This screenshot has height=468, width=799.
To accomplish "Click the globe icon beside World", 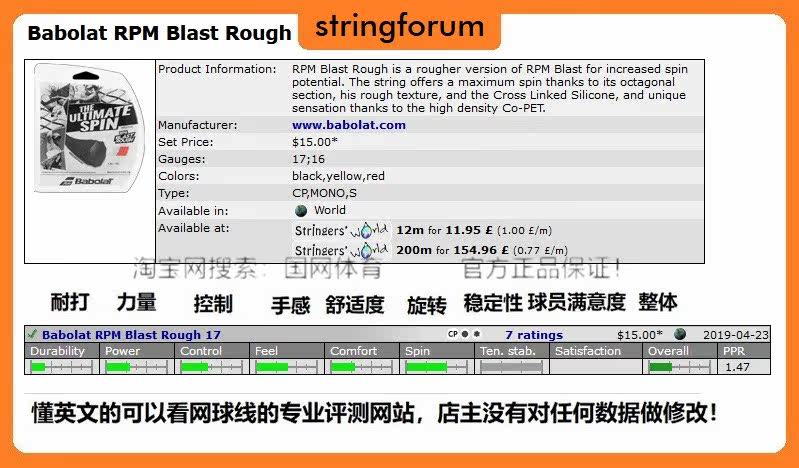I will (x=301, y=211).
